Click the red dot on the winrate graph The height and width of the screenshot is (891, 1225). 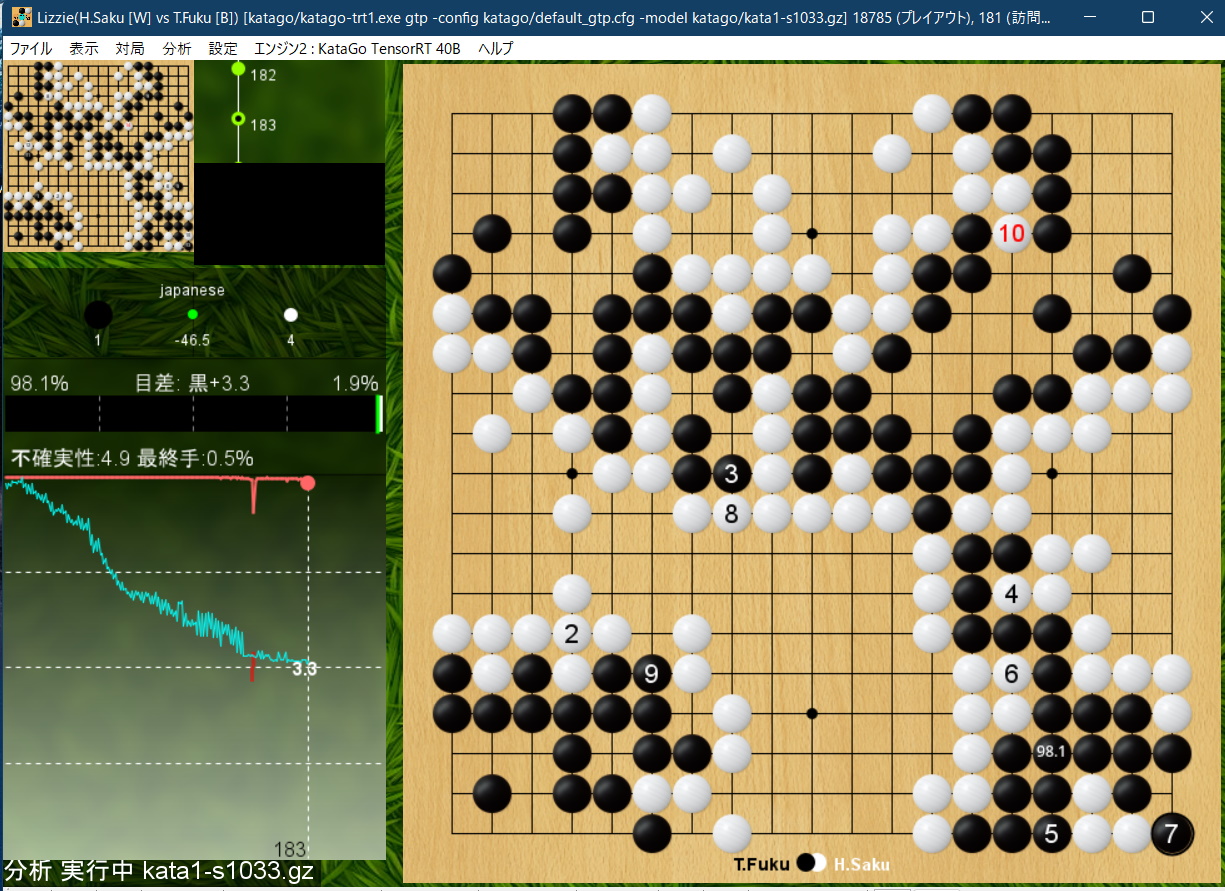click(308, 483)
